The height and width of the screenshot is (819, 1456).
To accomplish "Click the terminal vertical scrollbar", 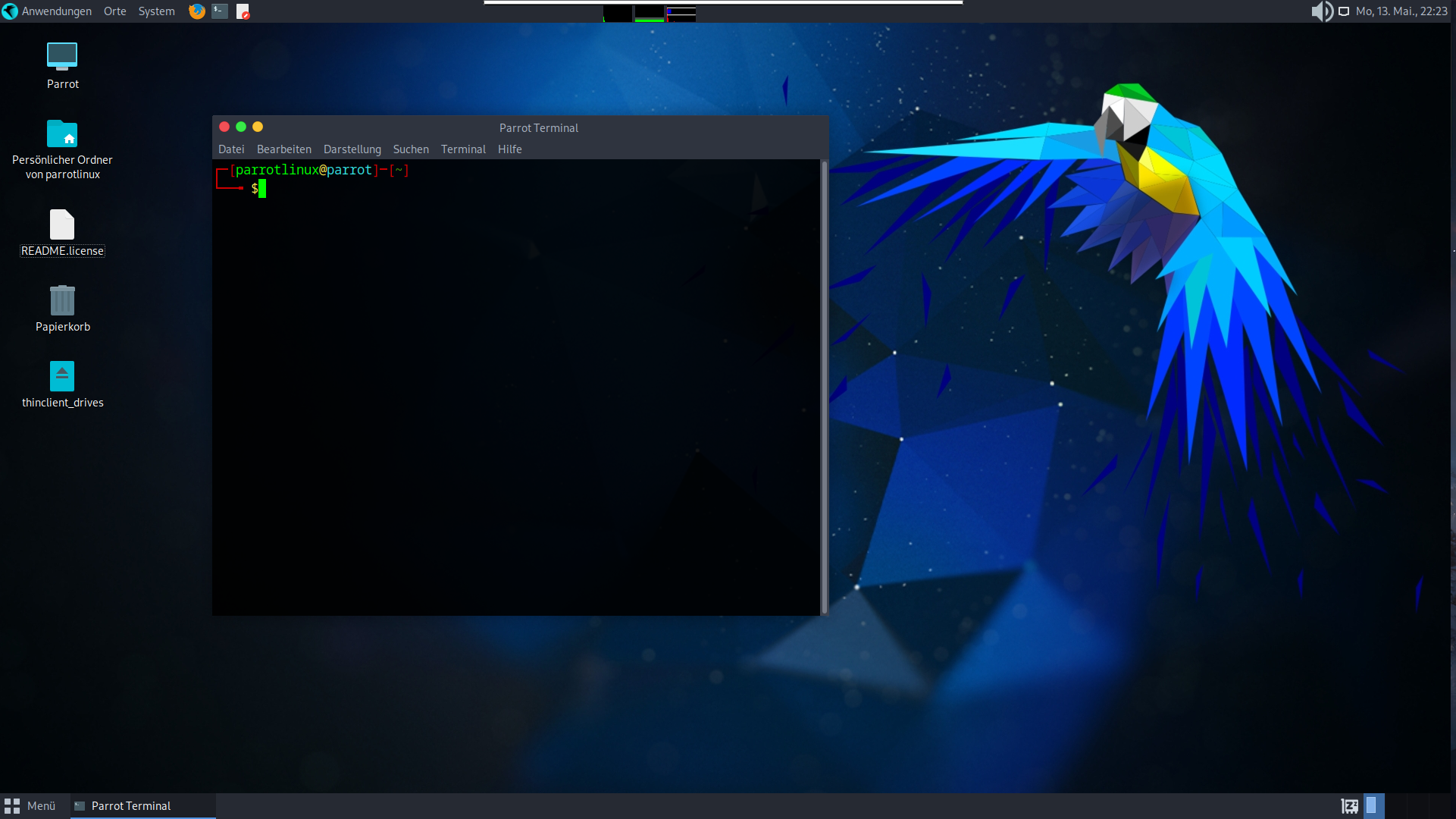I will pyautogui.click(x=825, y=387).
